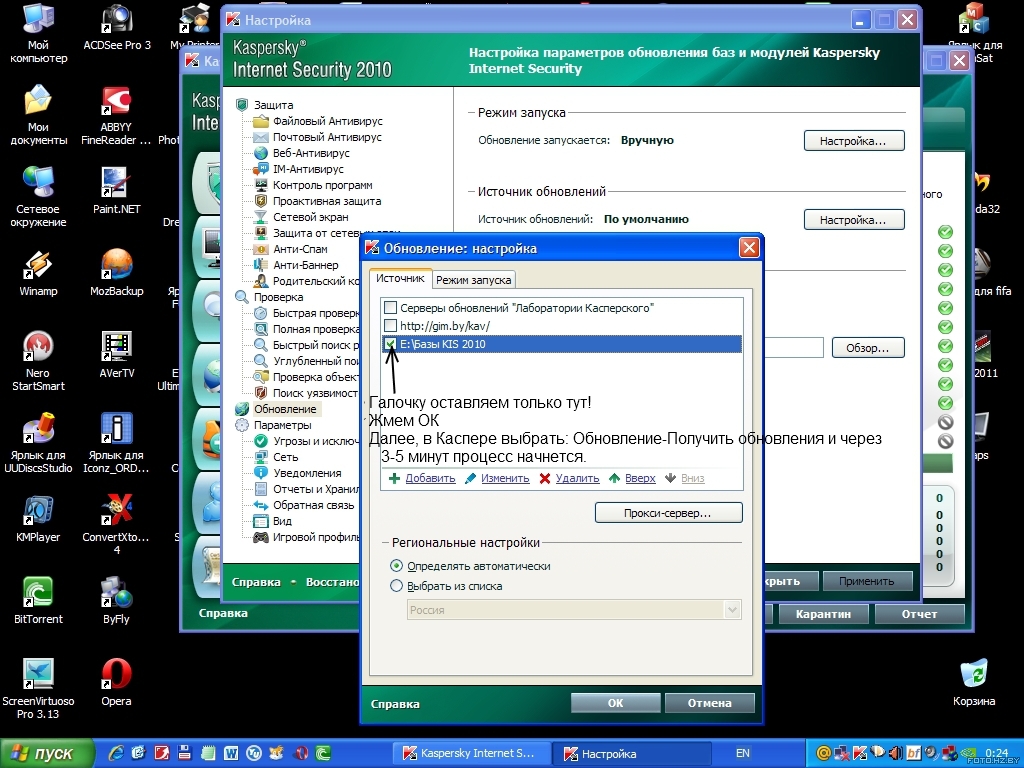
Task: Select IM-Antivirus chat icon
Action: click(x=261, y=169)
